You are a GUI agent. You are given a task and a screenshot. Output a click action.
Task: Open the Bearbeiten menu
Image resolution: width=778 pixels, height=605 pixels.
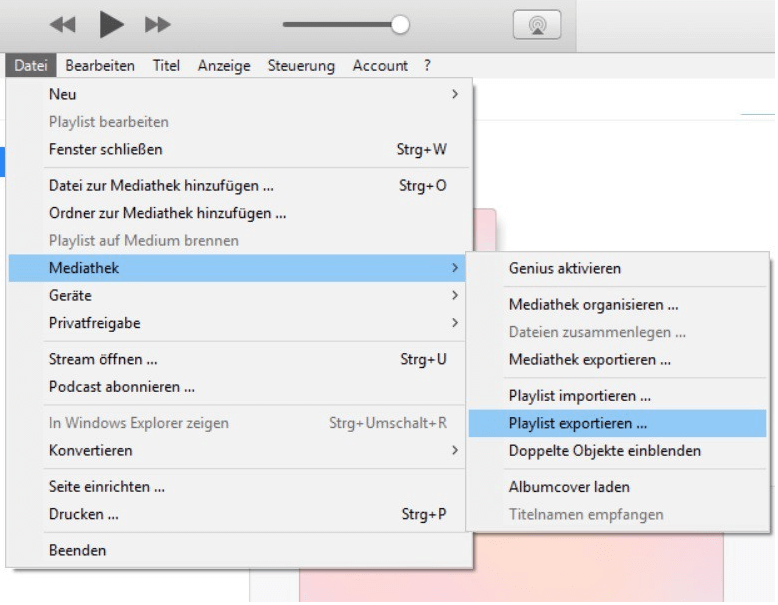[100, 65]
